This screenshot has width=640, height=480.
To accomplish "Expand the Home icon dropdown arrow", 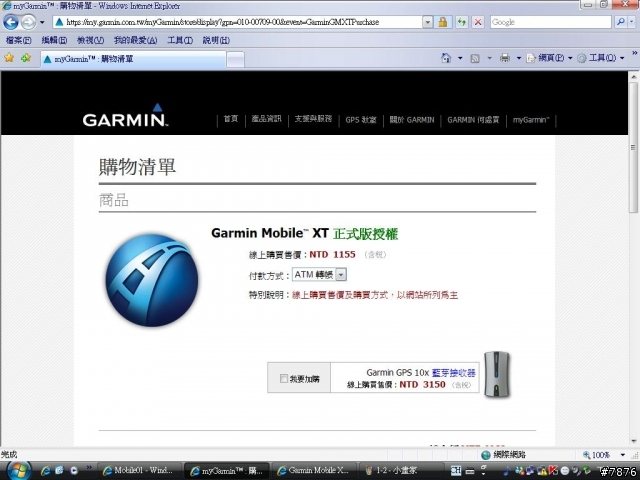I will click(460, 58).
